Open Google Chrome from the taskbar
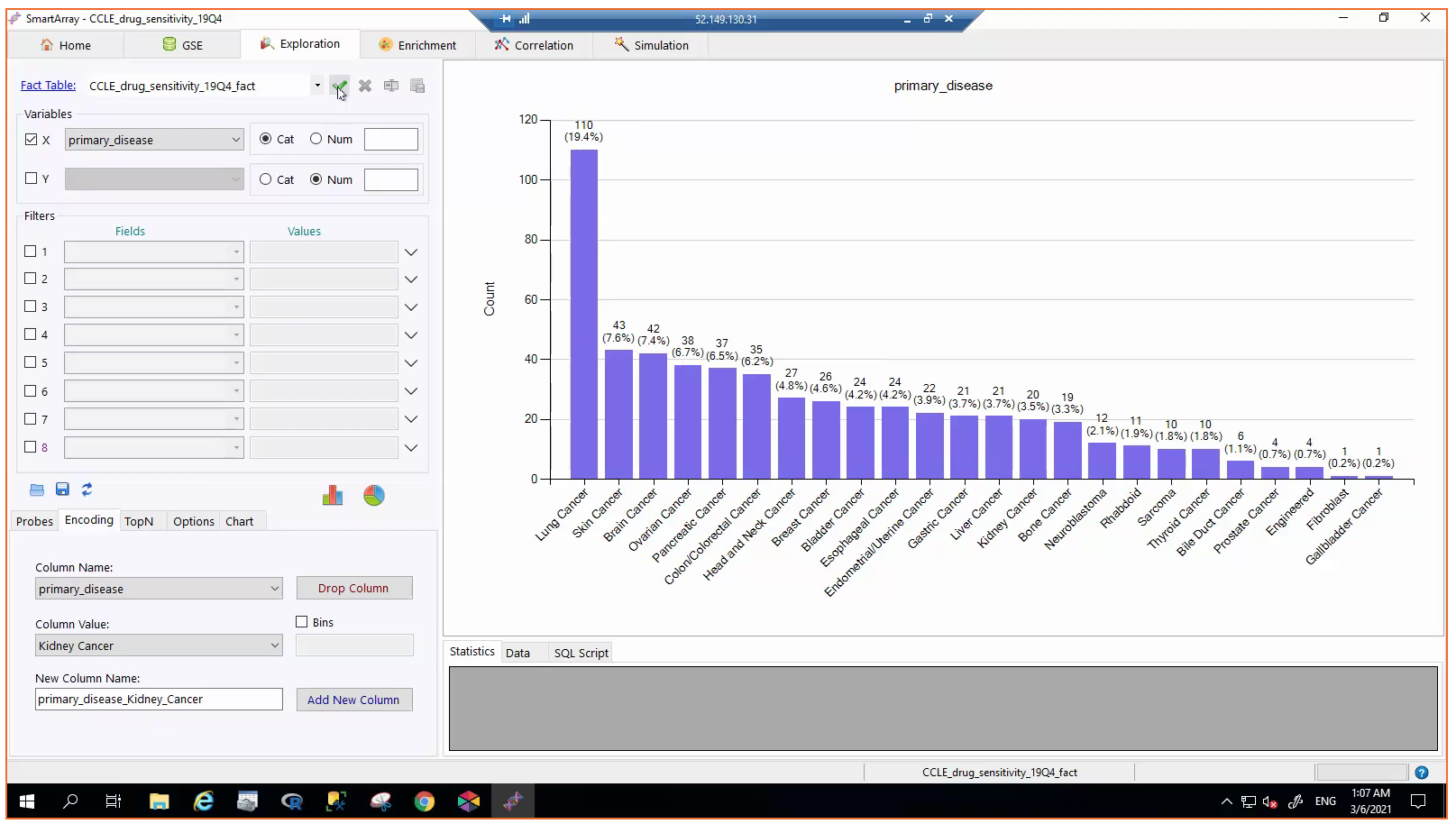Image resolution: width=1456 pixels, height=833 pixels. 425,801
